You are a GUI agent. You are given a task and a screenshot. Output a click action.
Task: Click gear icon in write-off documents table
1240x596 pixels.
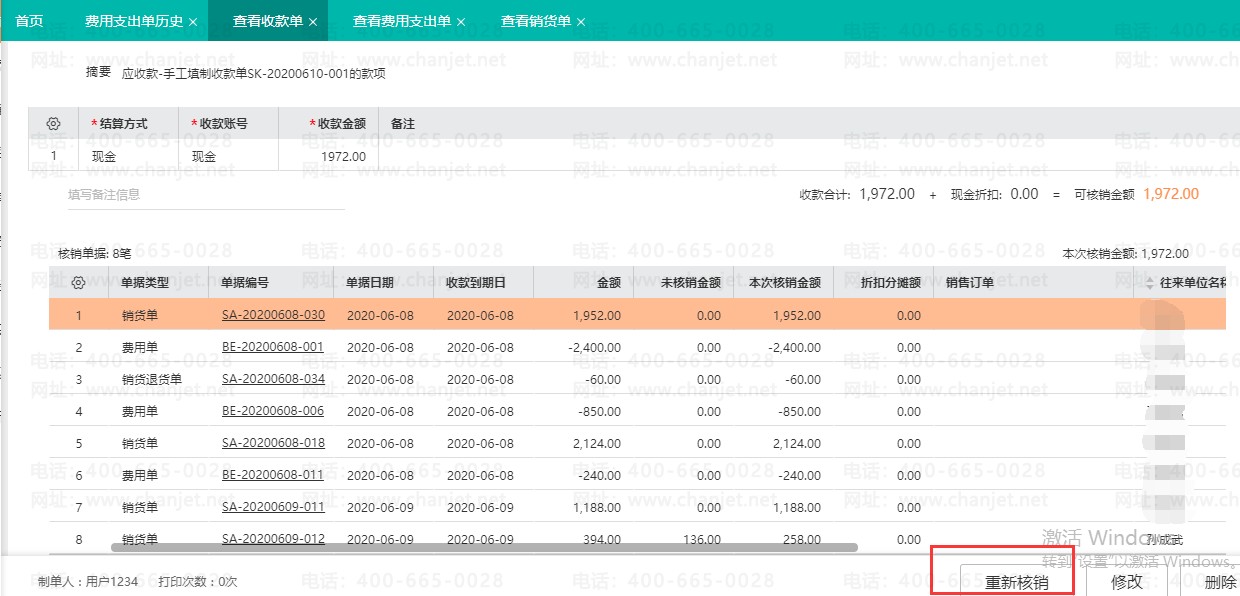pos(79,283)
